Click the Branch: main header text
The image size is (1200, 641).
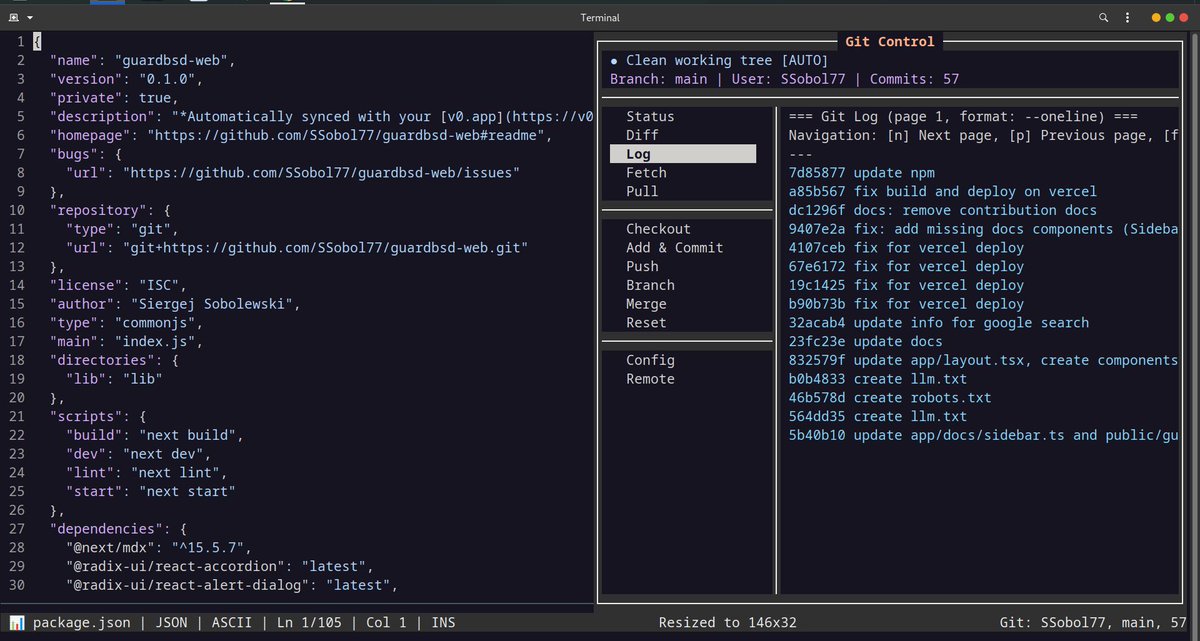click(x=658, y=79)
